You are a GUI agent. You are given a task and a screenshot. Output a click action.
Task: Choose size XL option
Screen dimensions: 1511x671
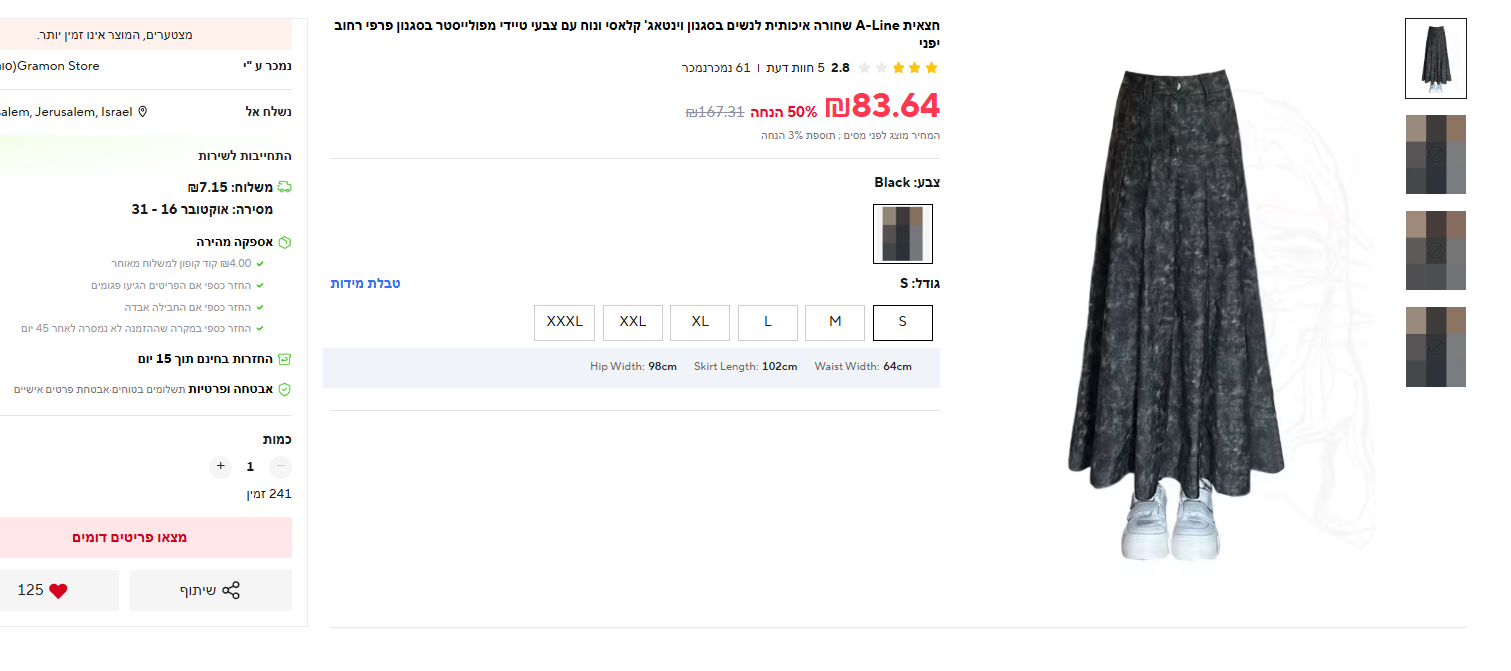pyautogui.click(x=700, y=322)
